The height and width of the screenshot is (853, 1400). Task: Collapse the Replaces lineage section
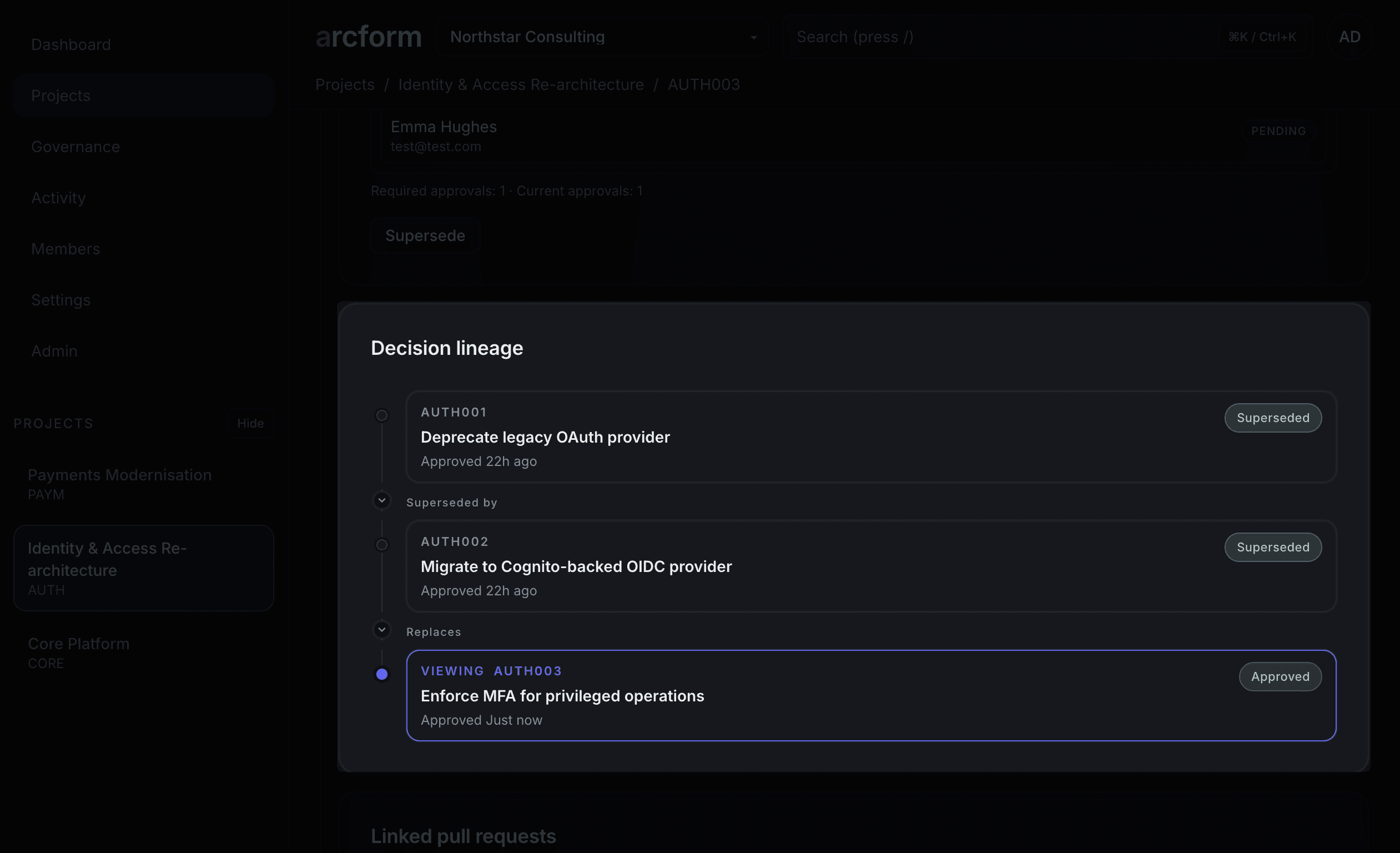pos(381,630)
